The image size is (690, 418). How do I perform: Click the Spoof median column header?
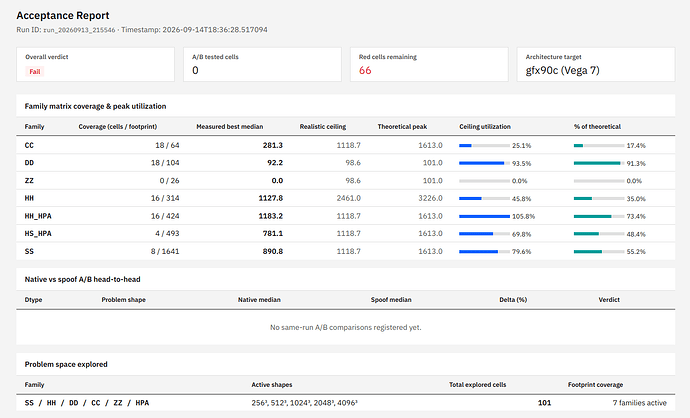pos(391,300)
